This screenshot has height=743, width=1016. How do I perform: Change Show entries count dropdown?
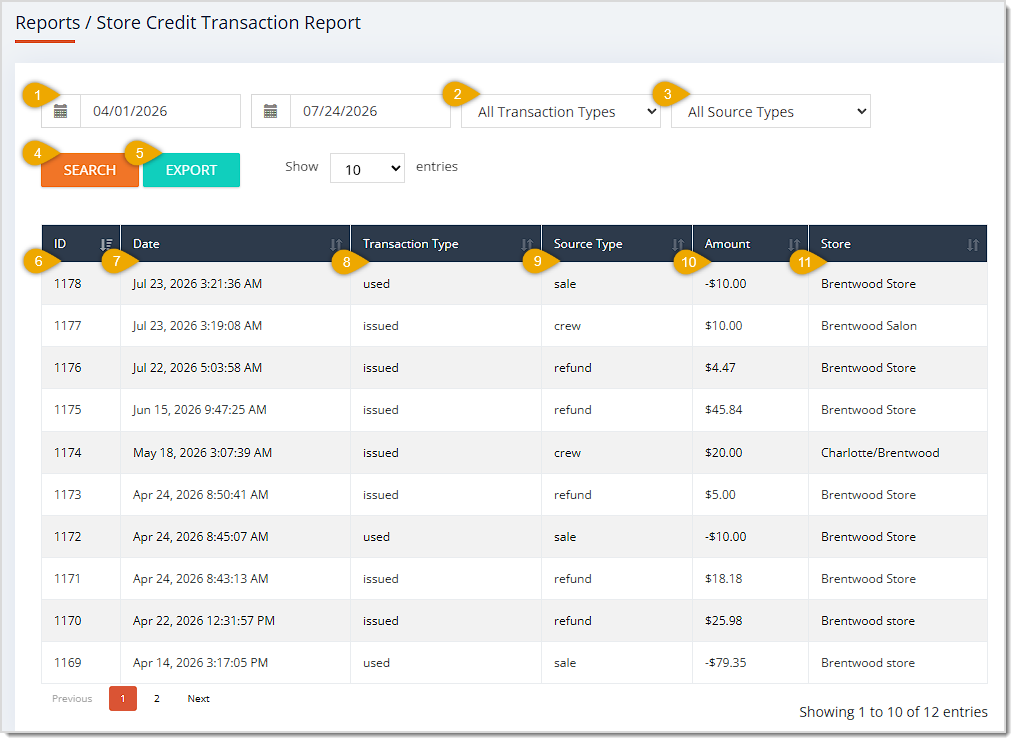[367, 168]
